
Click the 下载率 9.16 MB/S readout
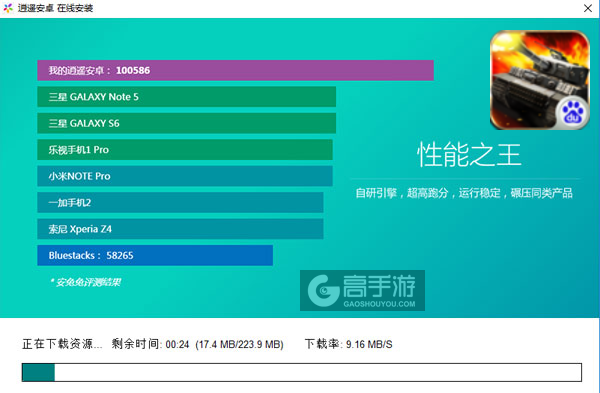point(348,344)
